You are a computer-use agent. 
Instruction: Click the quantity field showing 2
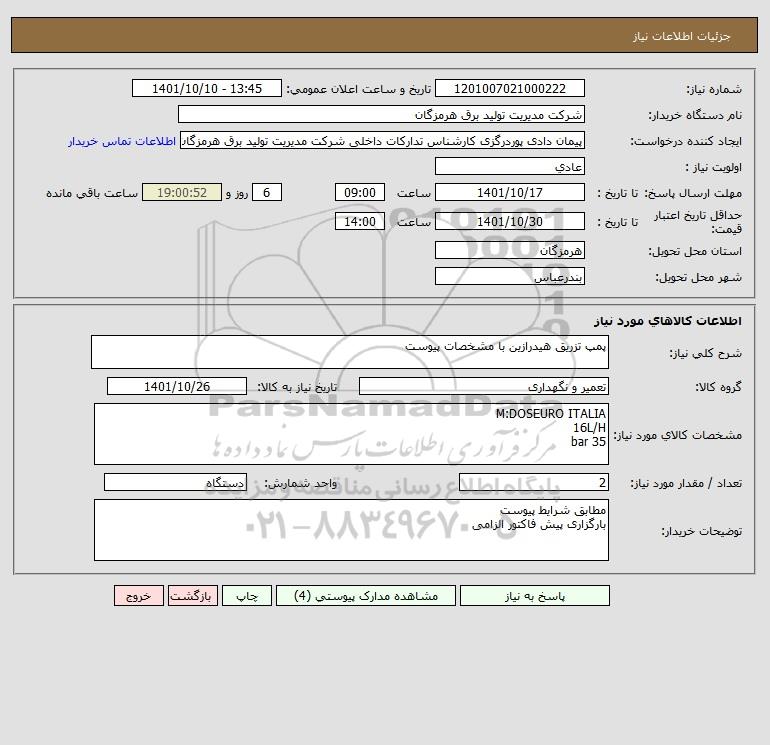tap(534, 482)
